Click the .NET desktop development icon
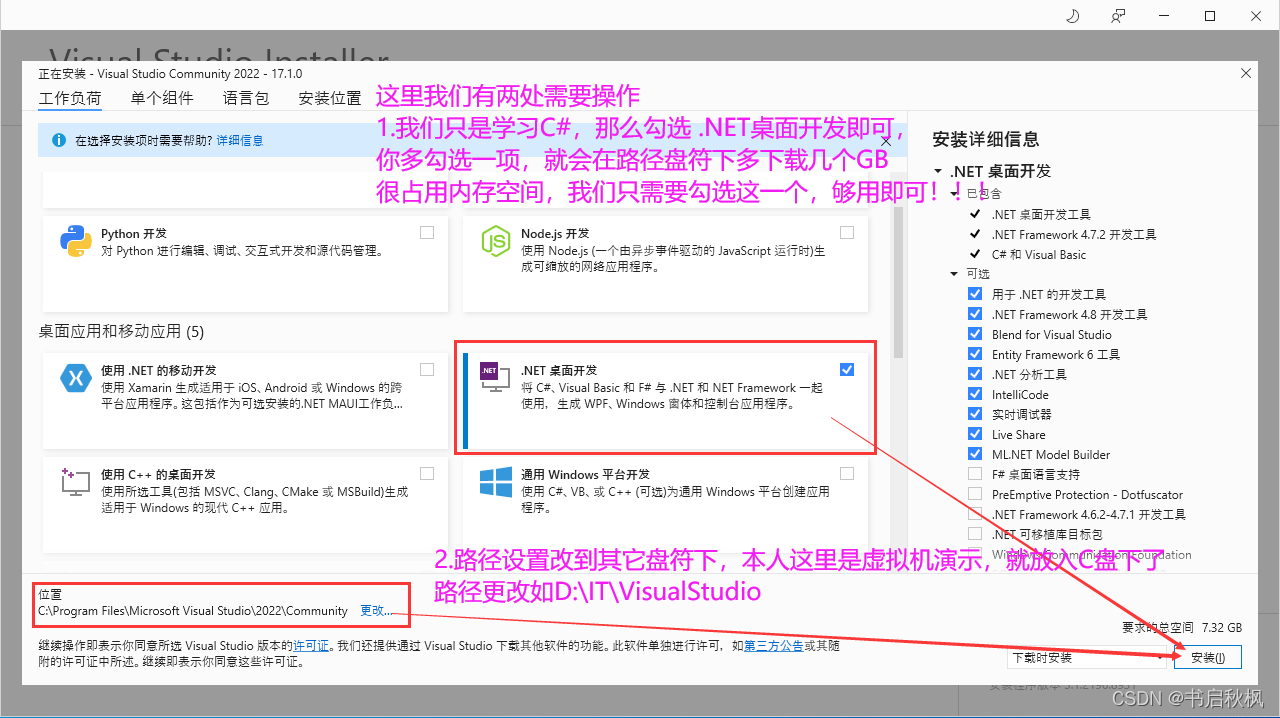1280x718 pixels. (493, 379)
